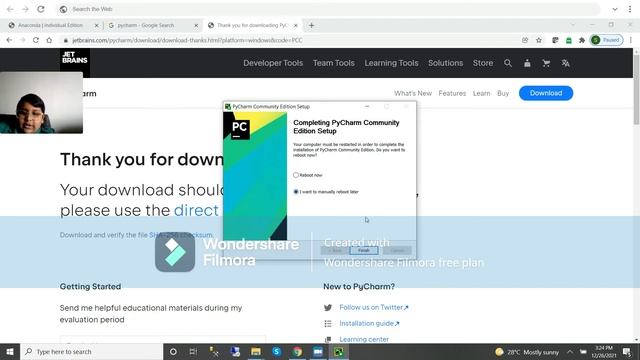Select the Thank you for downloading tab
Image resolution: width=640 pixels, height=360 pixels.
[253, 25]
